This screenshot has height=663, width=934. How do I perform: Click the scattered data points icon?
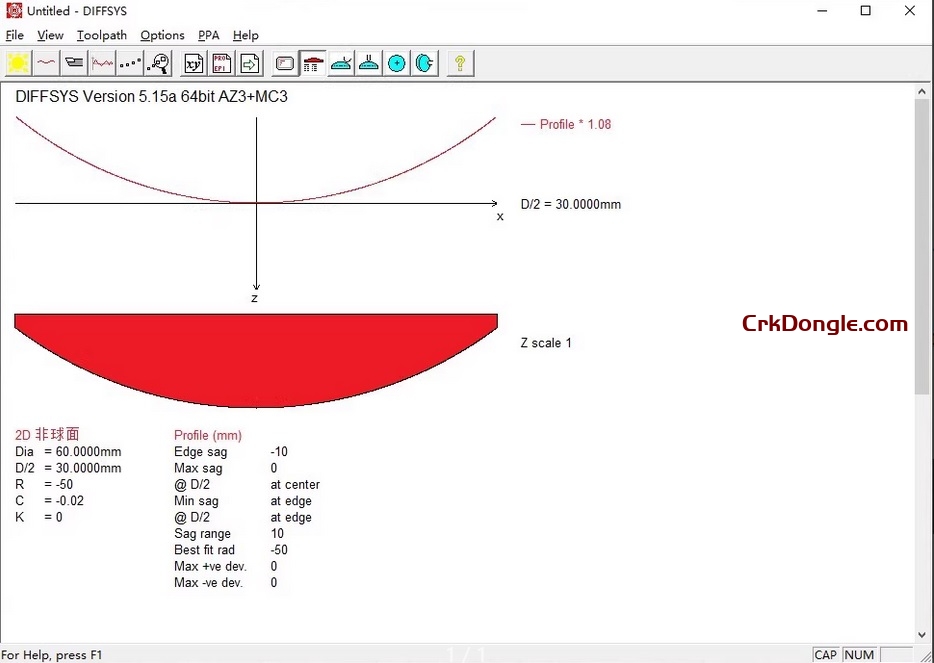129,62
